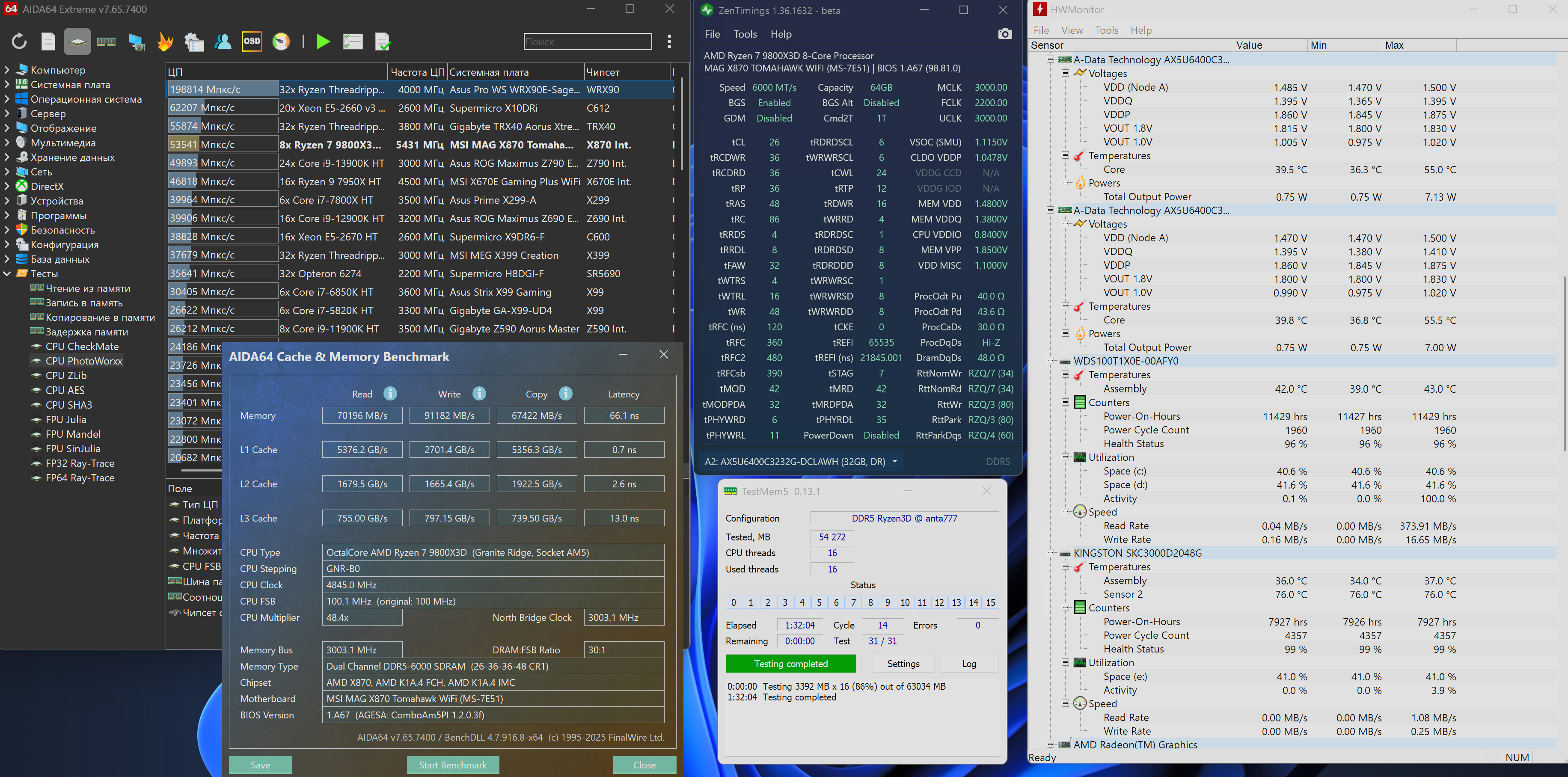Select thread 0 box in TestMem5
This screenshot has width=1568, height=777.
(734, 602)
